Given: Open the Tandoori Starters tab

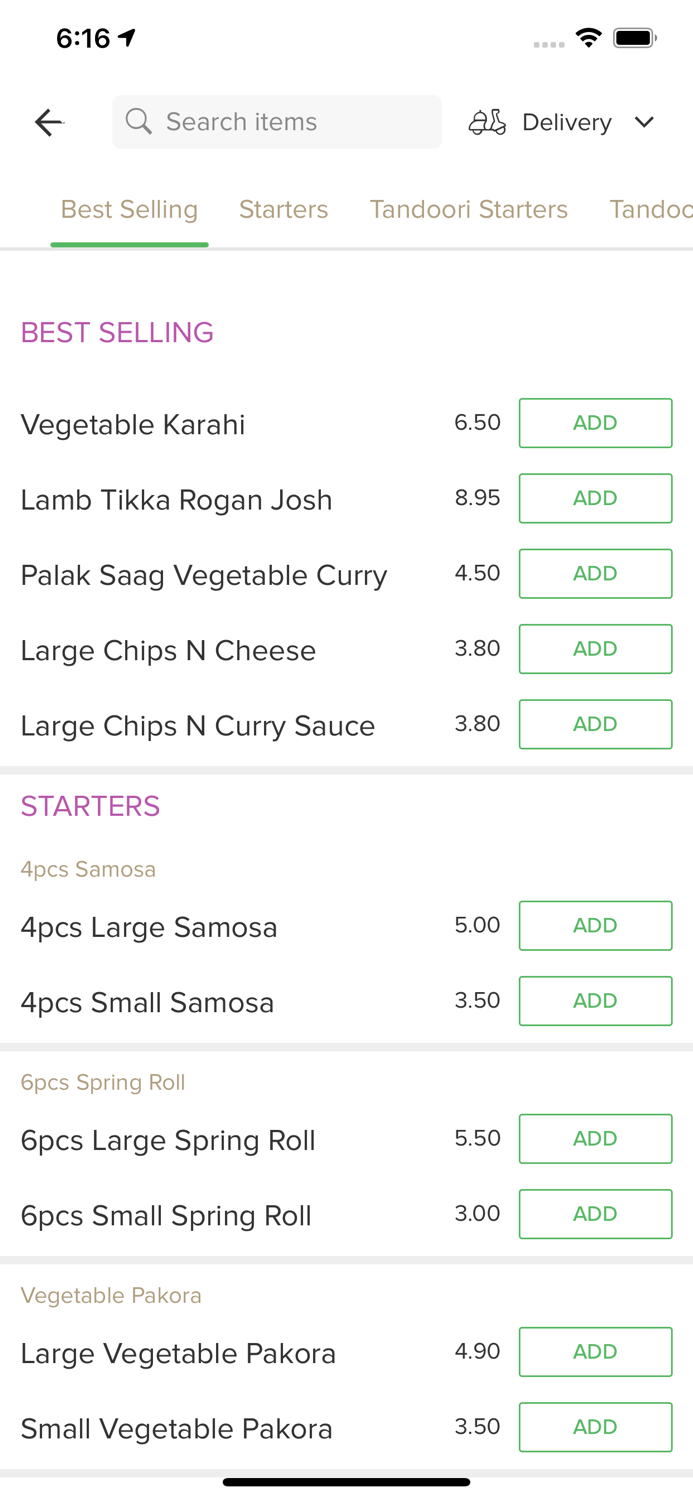Looking at the screenshot, I should click(468, 209).
